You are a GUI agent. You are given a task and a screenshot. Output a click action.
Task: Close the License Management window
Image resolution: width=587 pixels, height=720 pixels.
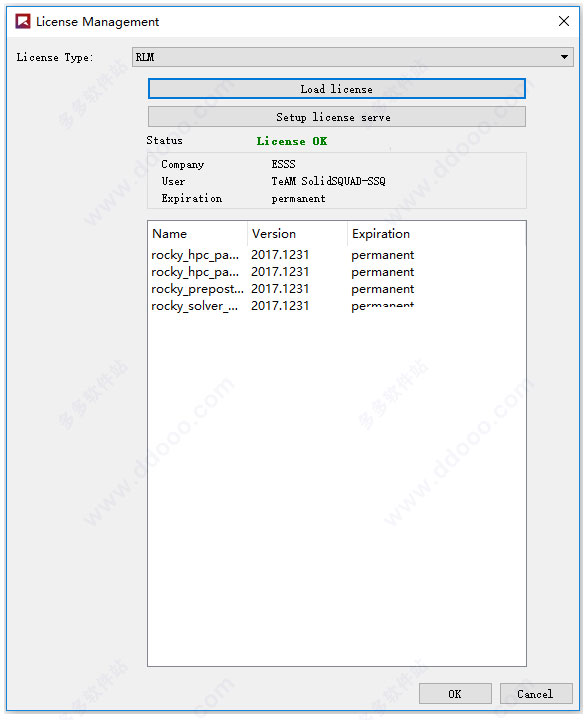(564, 21)
